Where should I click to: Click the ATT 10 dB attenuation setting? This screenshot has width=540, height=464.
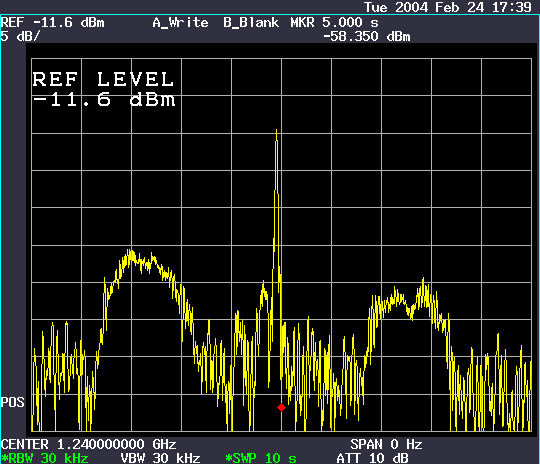(x=372, y=458)
